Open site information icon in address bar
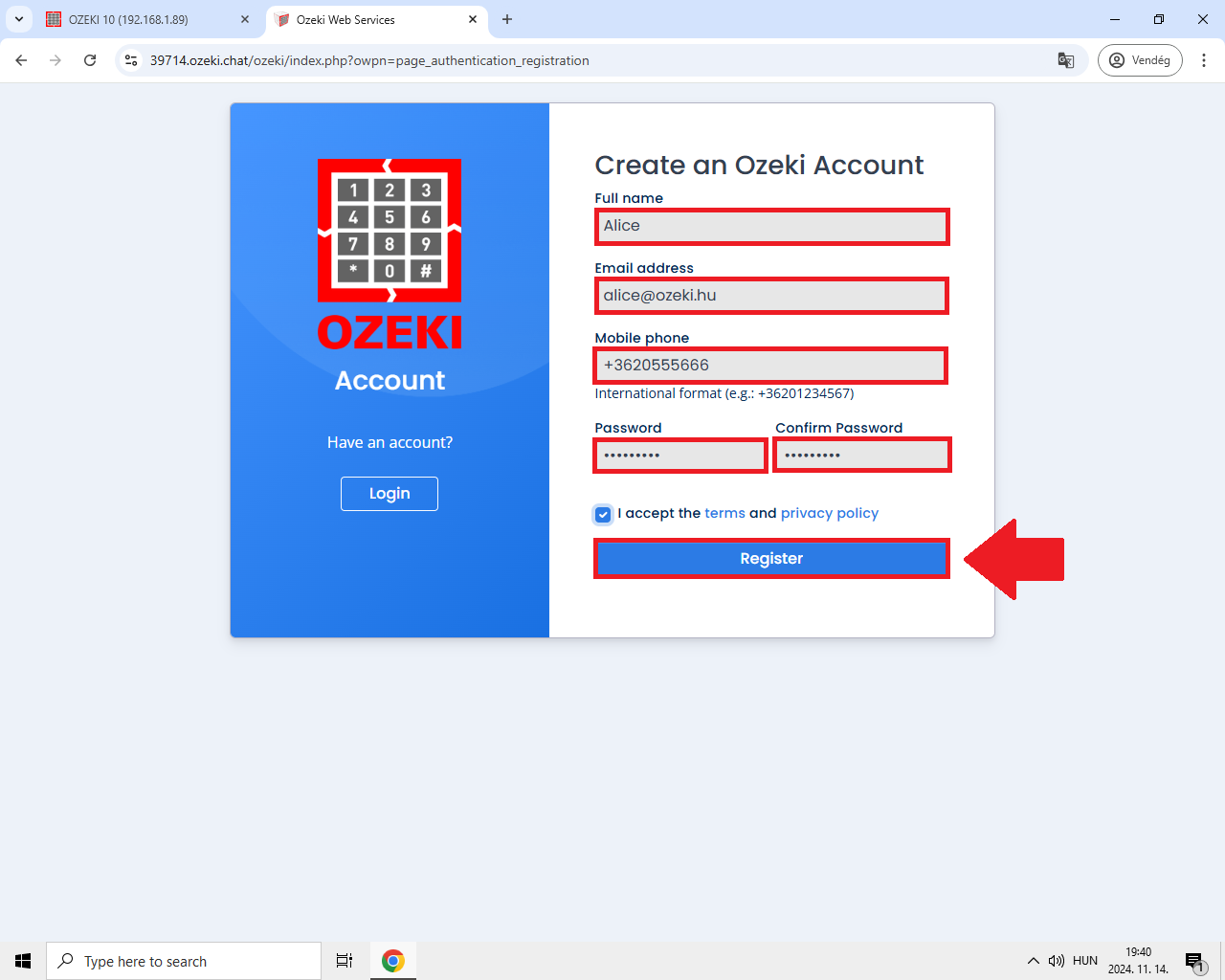 (132, 60)
